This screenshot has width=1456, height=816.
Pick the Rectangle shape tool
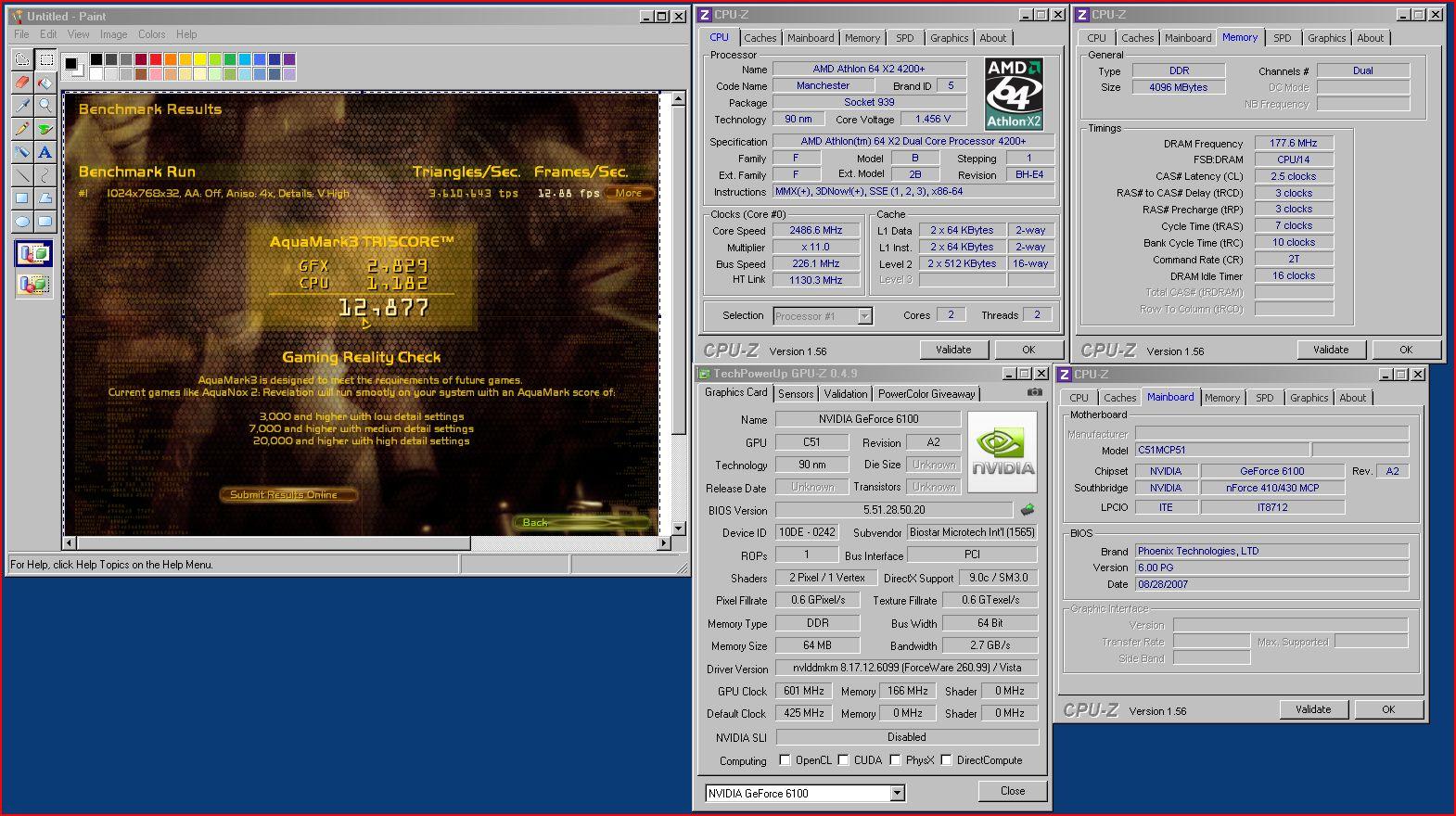(22, 199)
